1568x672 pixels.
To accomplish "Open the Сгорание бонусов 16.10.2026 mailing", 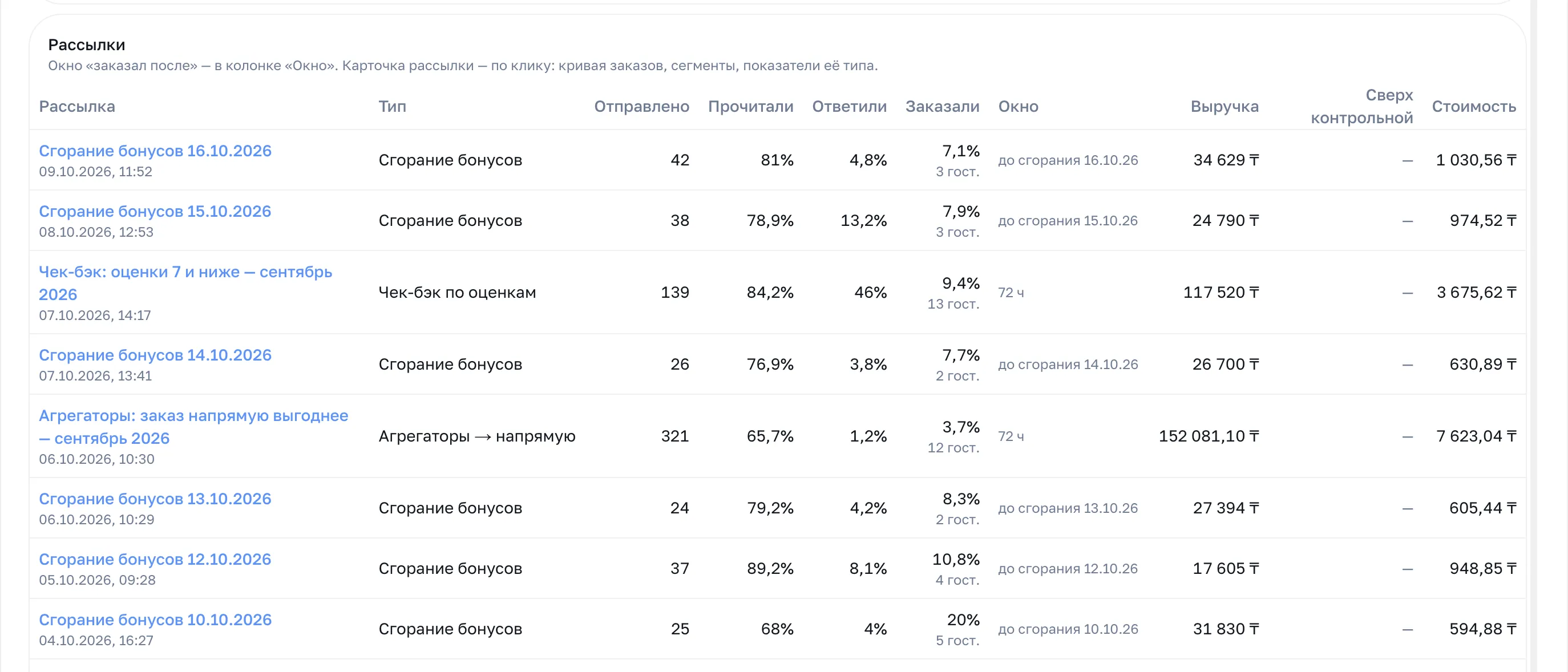I will coord(155,151).
